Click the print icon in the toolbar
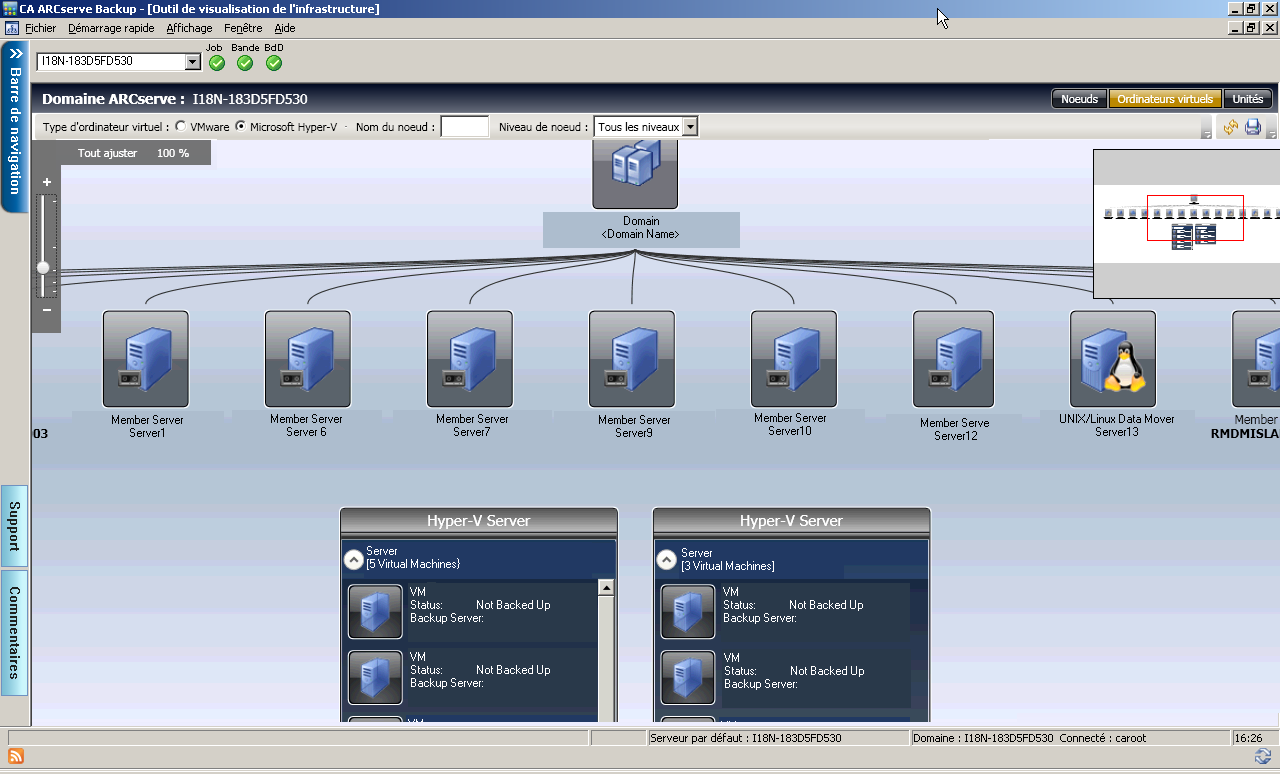Screen dimensions: 1280x774 click(1253, 127)
